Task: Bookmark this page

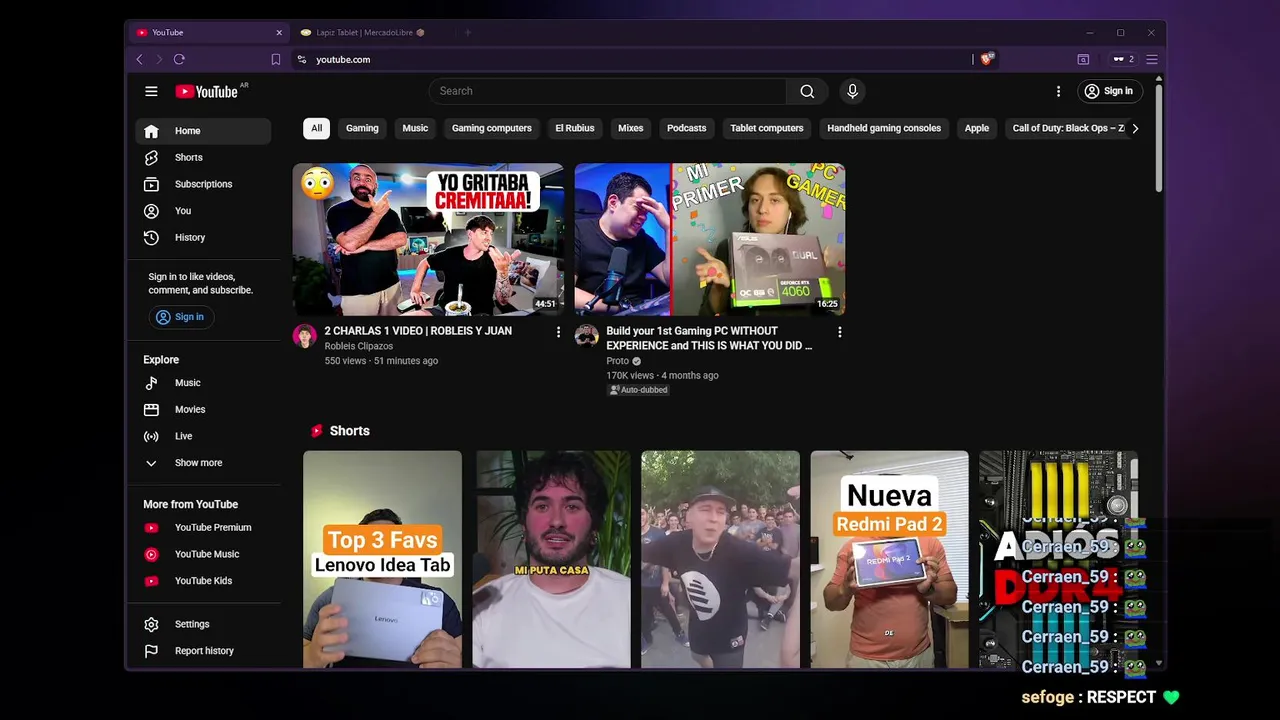Action: tap(276, 59)
